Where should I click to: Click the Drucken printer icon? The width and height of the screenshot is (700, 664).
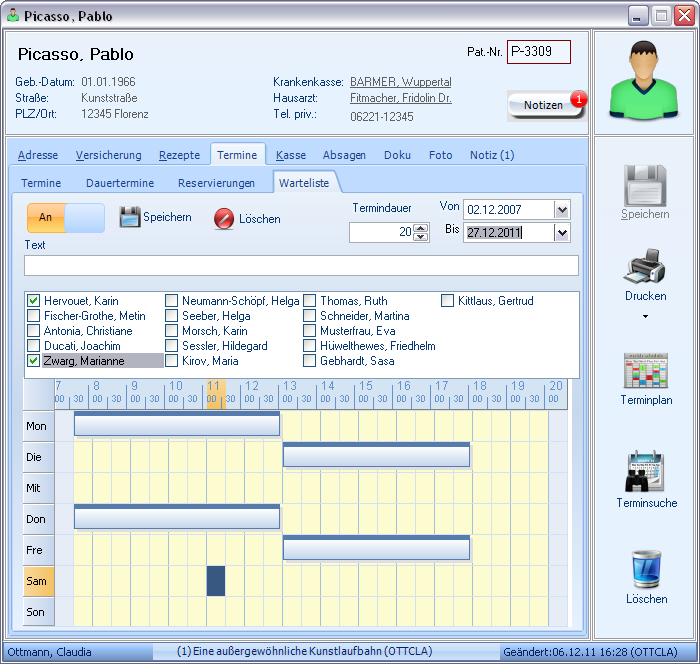pyautogui.click(x=646, y=267)
